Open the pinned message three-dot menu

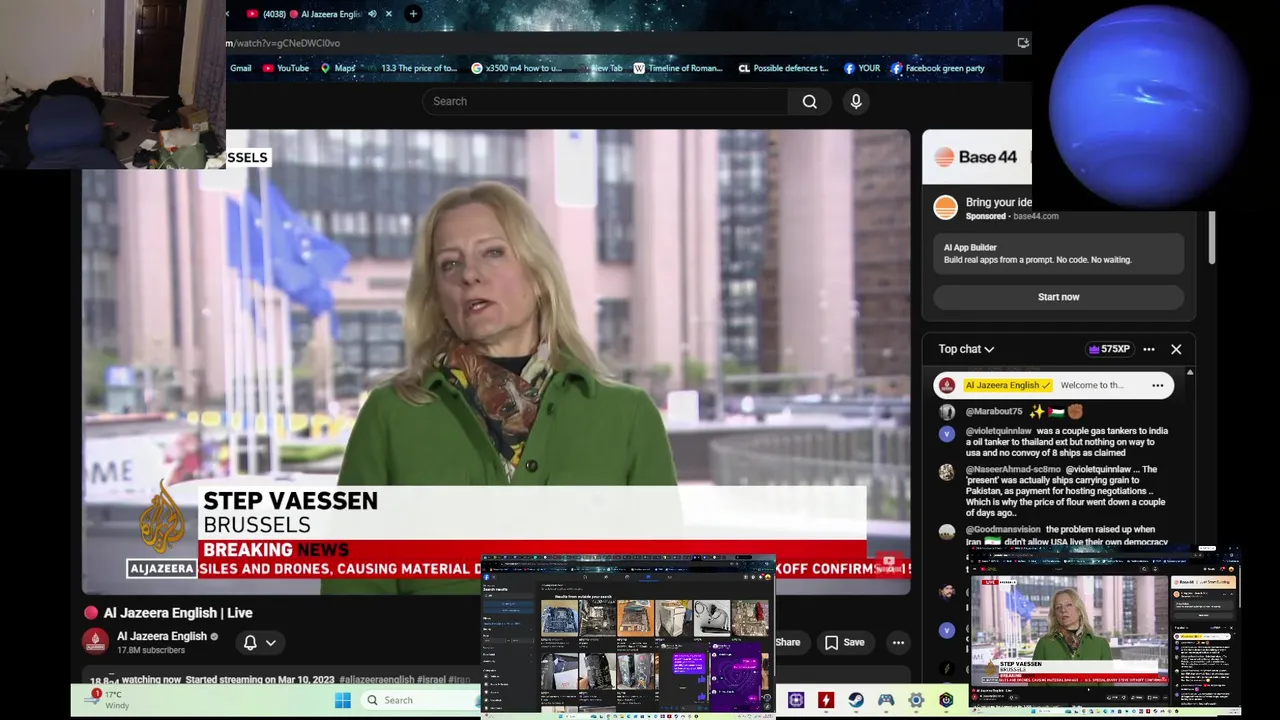pyautogui.click(x=1158, y=385)
